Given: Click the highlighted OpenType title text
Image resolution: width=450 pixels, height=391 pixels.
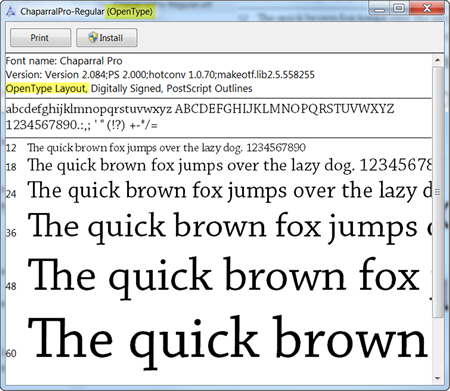Looking at the screenshot, I should pos(130,12).
